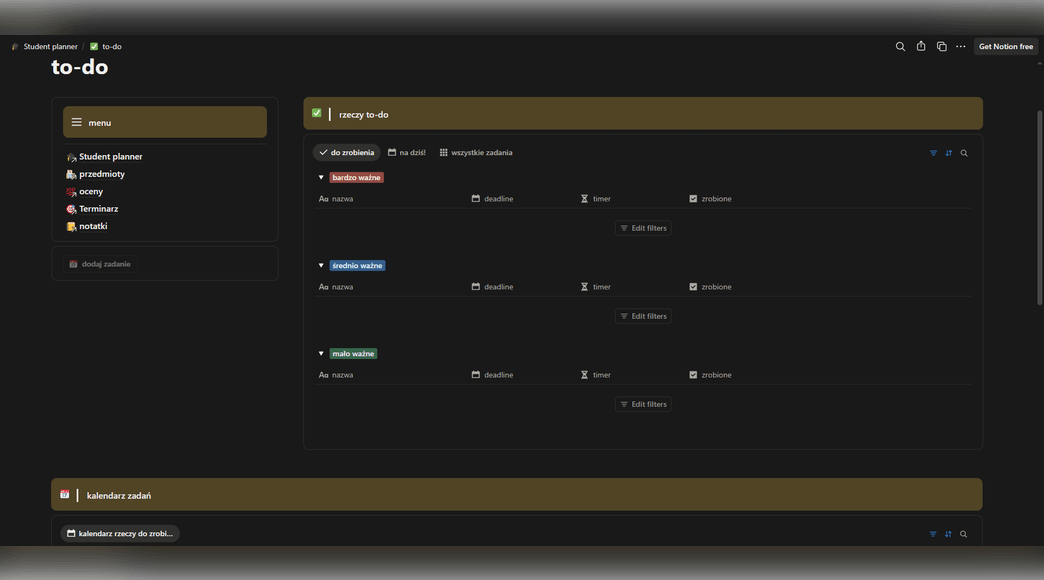Click timer column header under mało ważne

point(595,375)
